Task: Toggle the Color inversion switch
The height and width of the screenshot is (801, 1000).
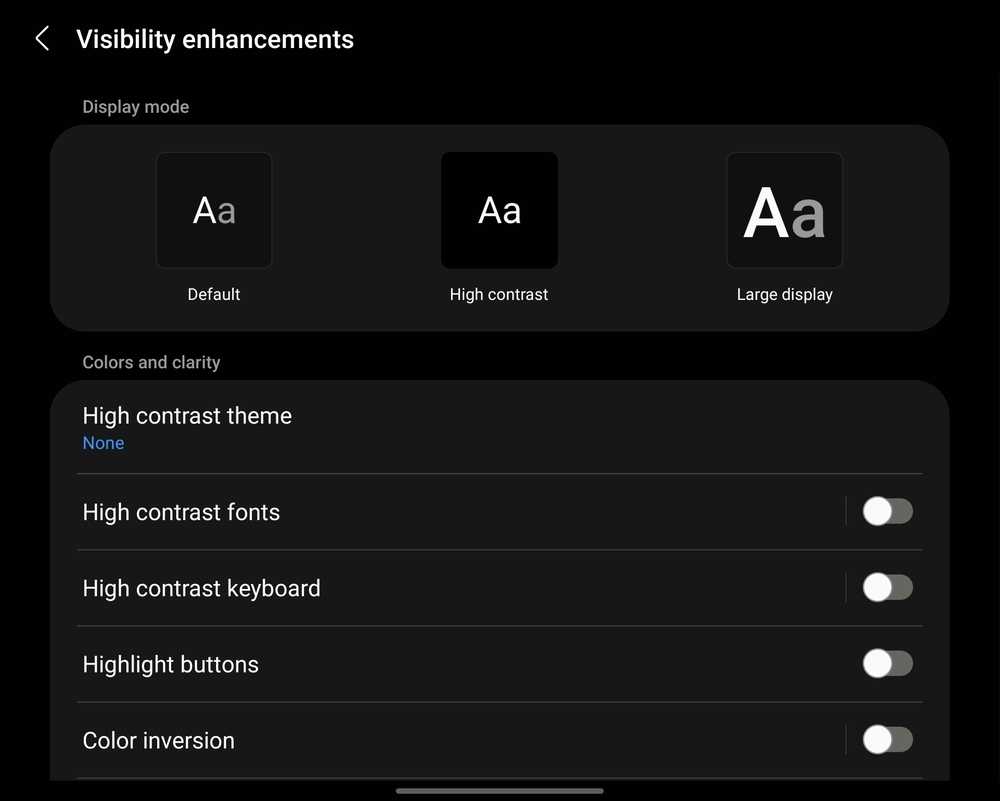Action: (887, 740)
